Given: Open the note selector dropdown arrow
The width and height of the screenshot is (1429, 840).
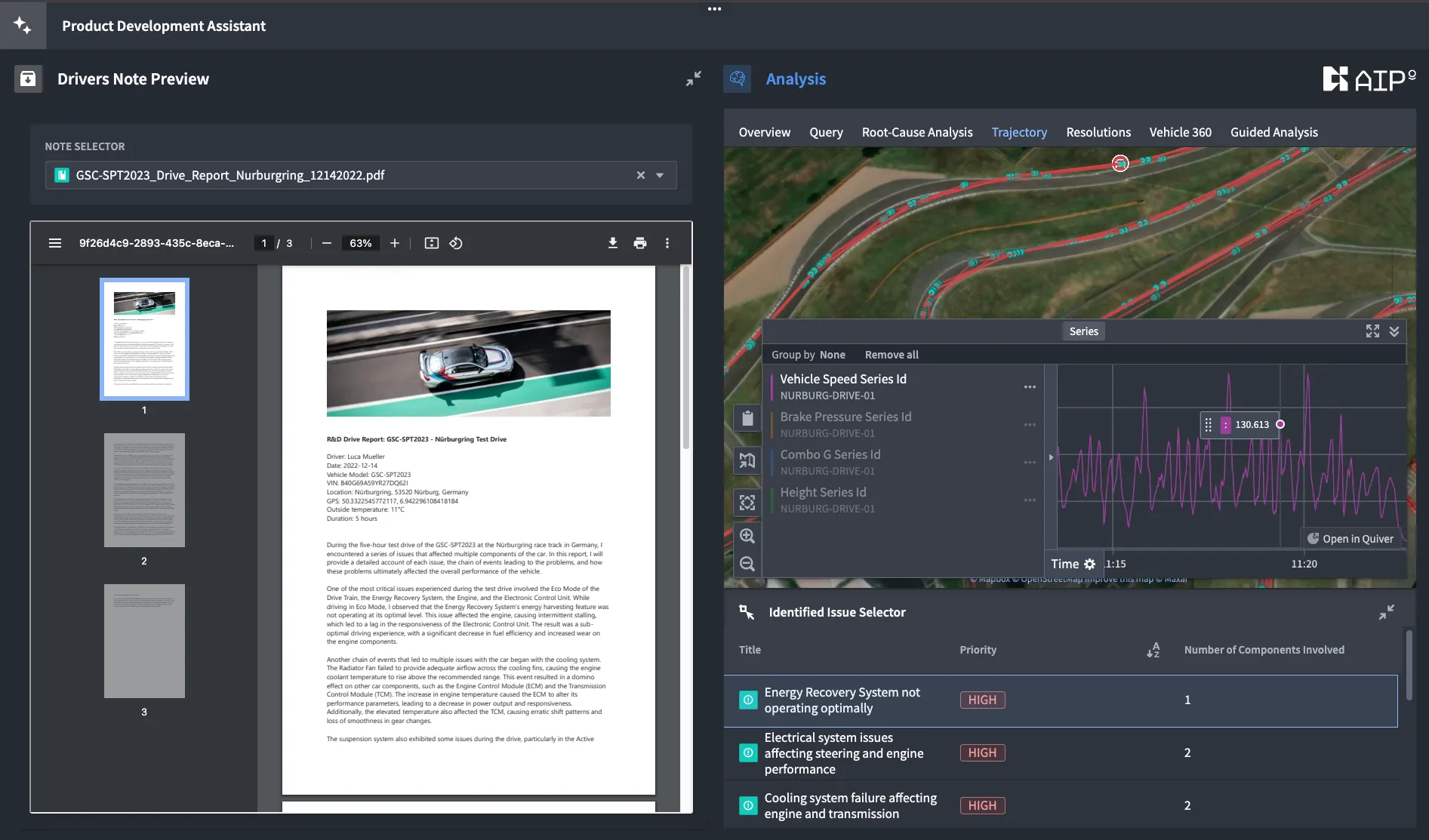Looking at the screenshot, I should 660,175.
